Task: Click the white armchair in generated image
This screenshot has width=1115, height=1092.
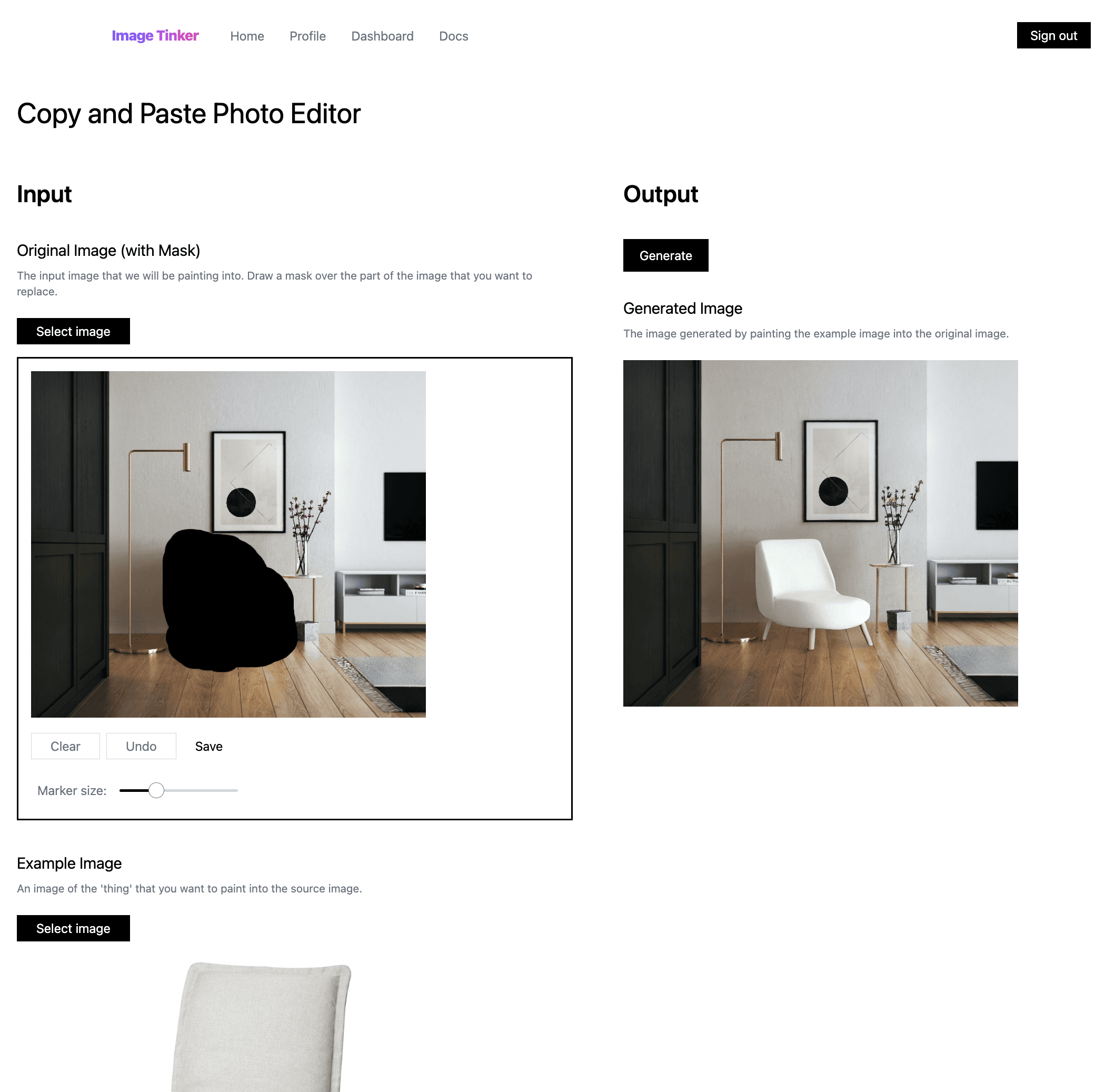Action: tap(810, 591)
